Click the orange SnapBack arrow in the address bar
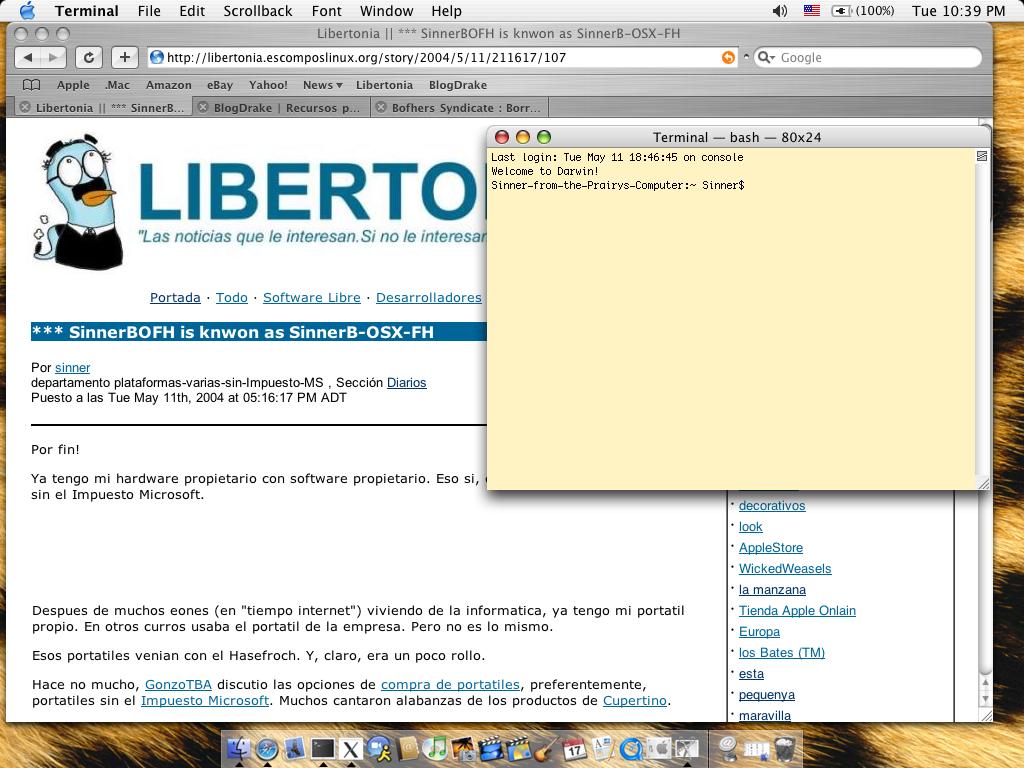Viewport: 1024px width, 768px height. point(728,57)
